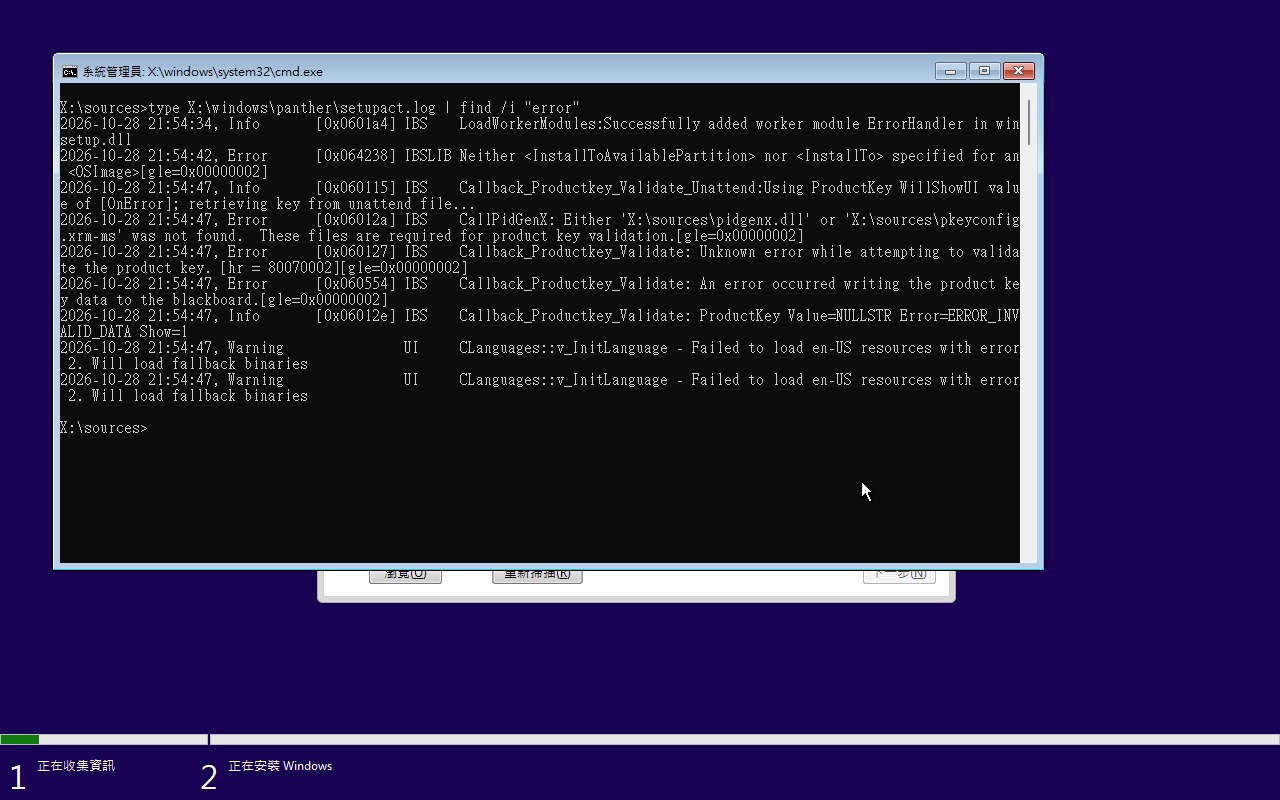
Task: Close the cmd.exe command prompt window
Action: pos(1018,71)
